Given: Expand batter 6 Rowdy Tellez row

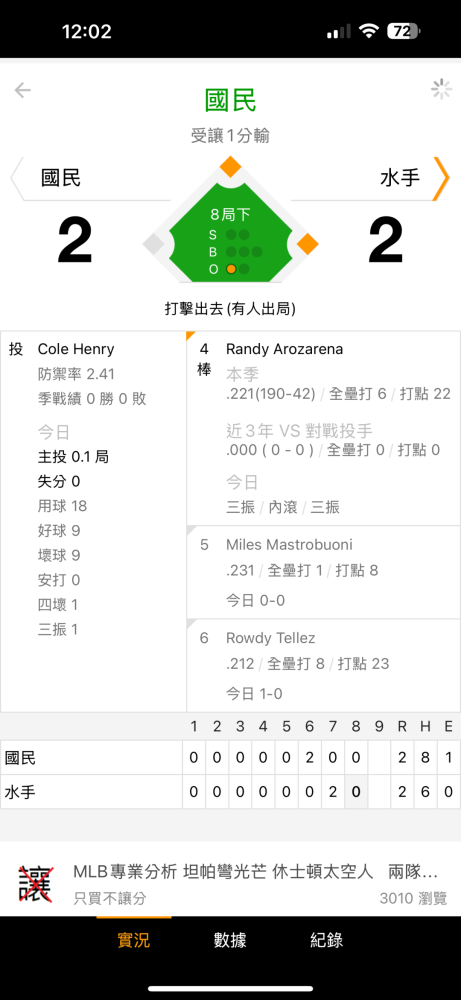Looking at the screenshot, I should (323, 665).
